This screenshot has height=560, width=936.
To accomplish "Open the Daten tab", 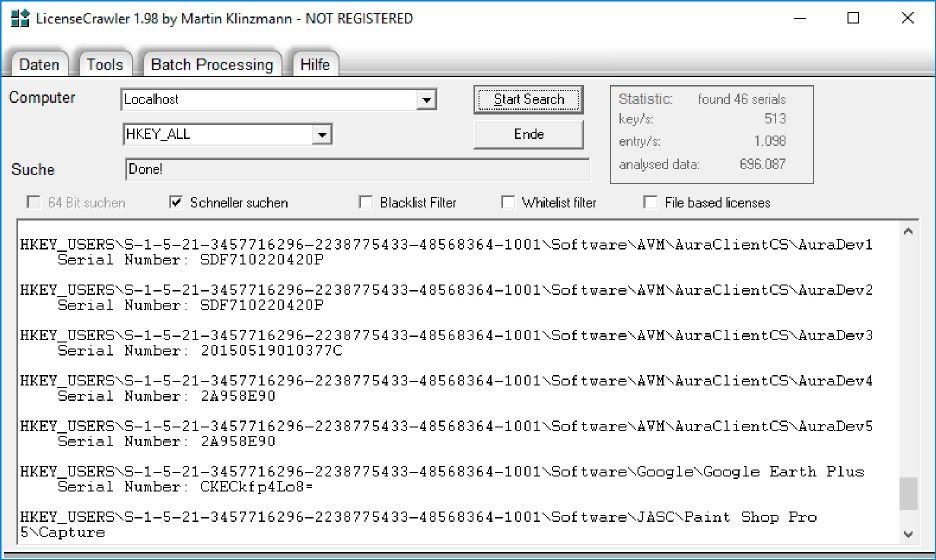I will (39, 64).
